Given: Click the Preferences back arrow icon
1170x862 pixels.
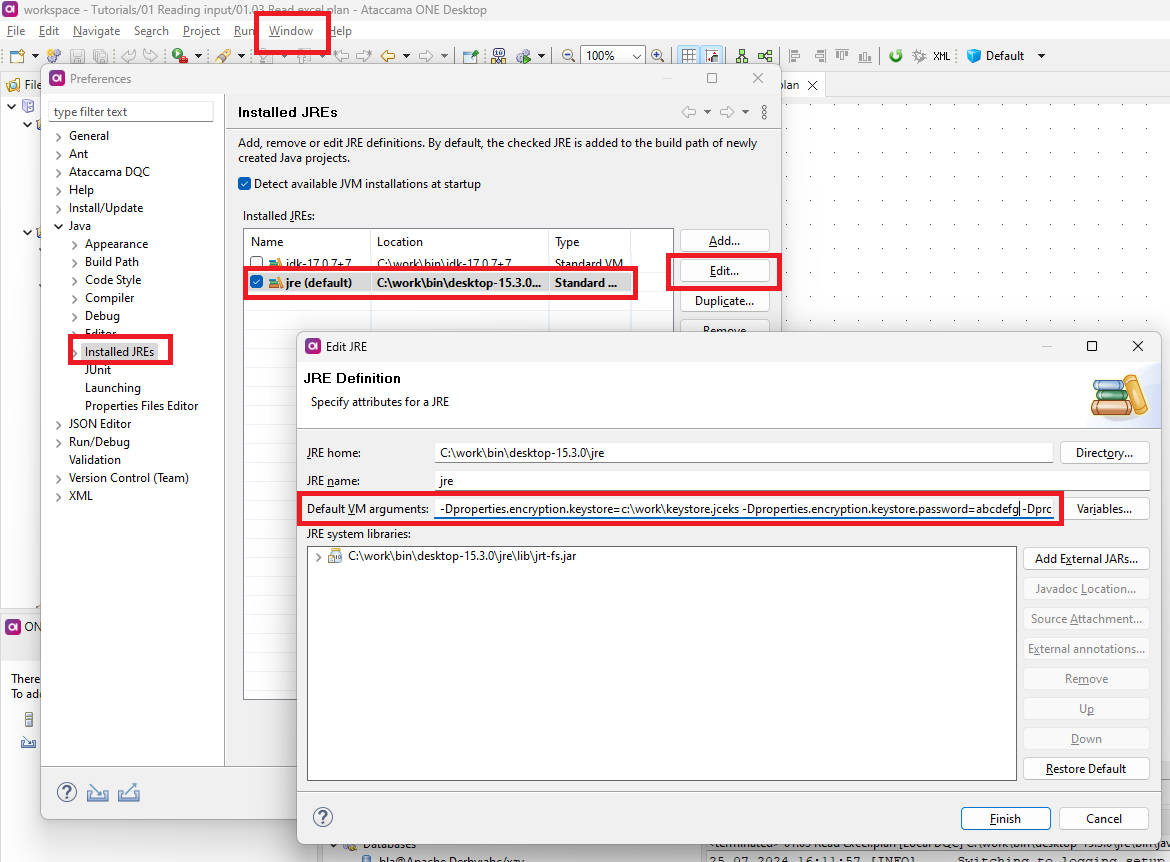Looking at the screenshot, I should point(689,112).
